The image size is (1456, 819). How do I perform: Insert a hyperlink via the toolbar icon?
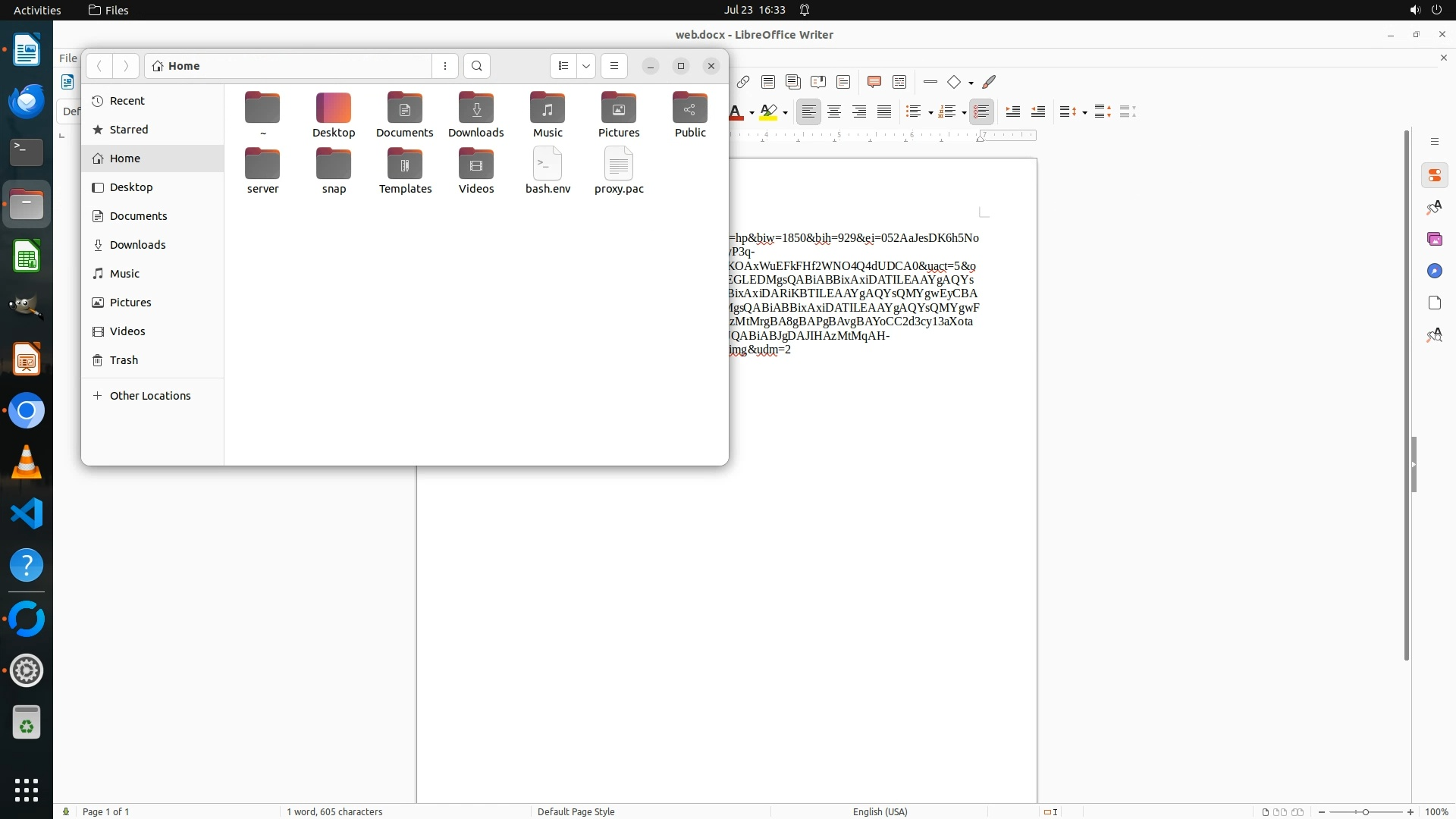click(743, 82)
